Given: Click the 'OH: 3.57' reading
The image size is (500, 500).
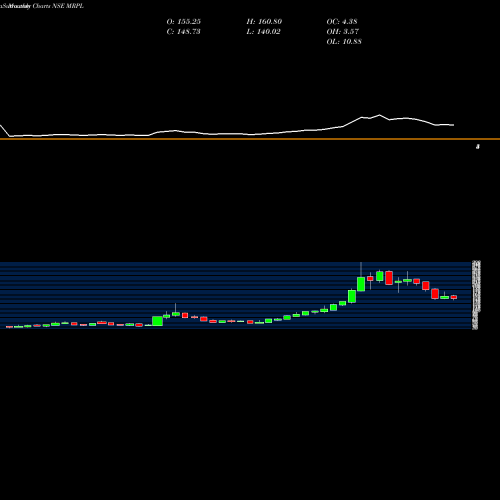Looking at the screenshot, I should 342,31.
